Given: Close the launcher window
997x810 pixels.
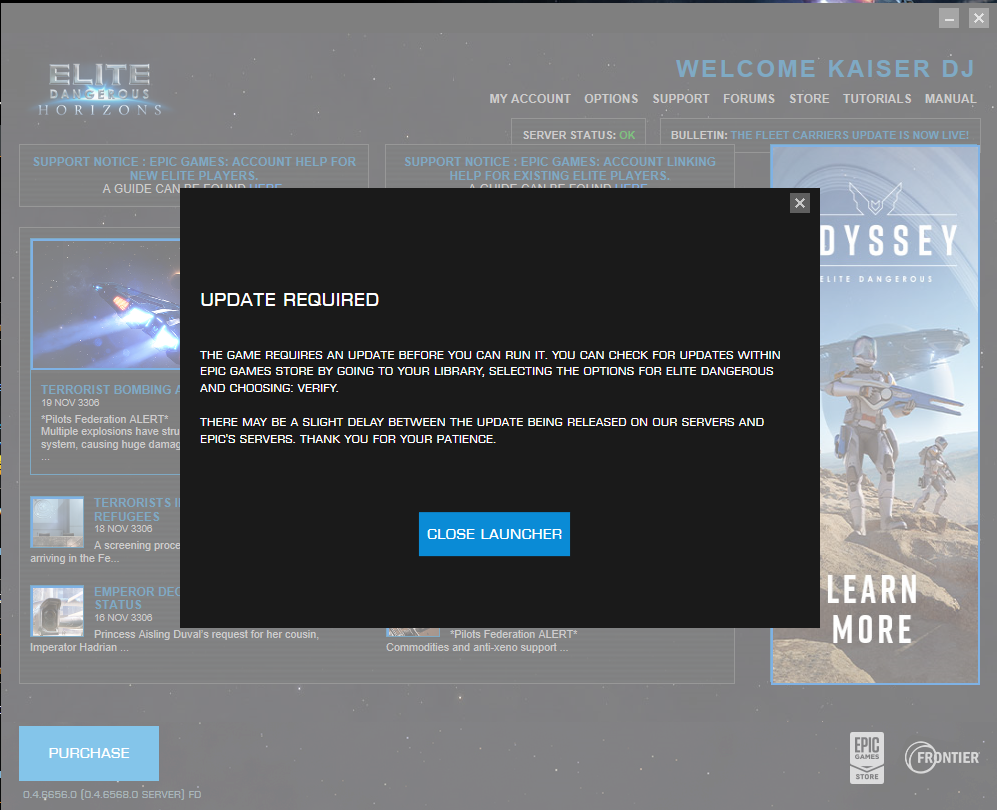Looking at the screenshot, I should pyautogui.click(x=979, y=18).
